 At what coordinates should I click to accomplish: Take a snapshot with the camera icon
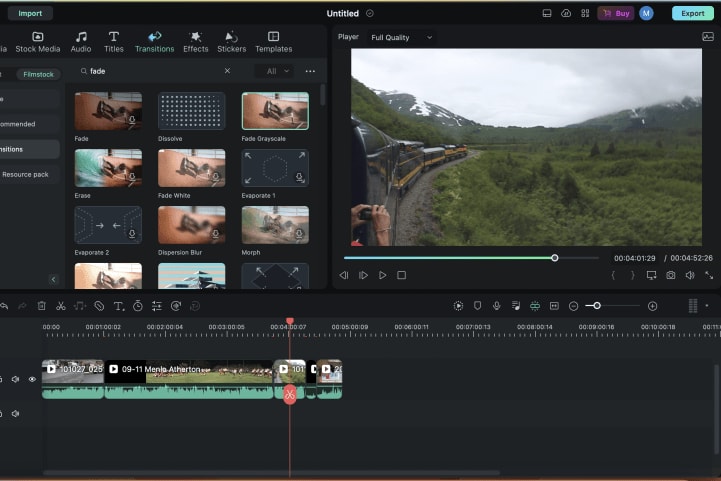coord(671,275)
